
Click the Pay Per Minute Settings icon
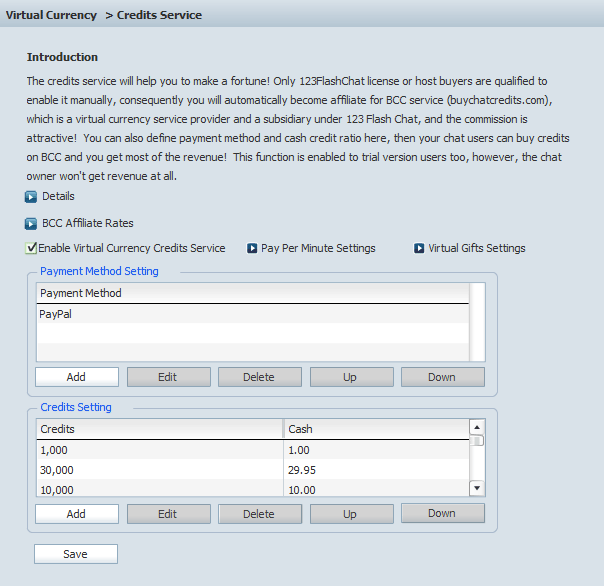click(x=252, y=248)
